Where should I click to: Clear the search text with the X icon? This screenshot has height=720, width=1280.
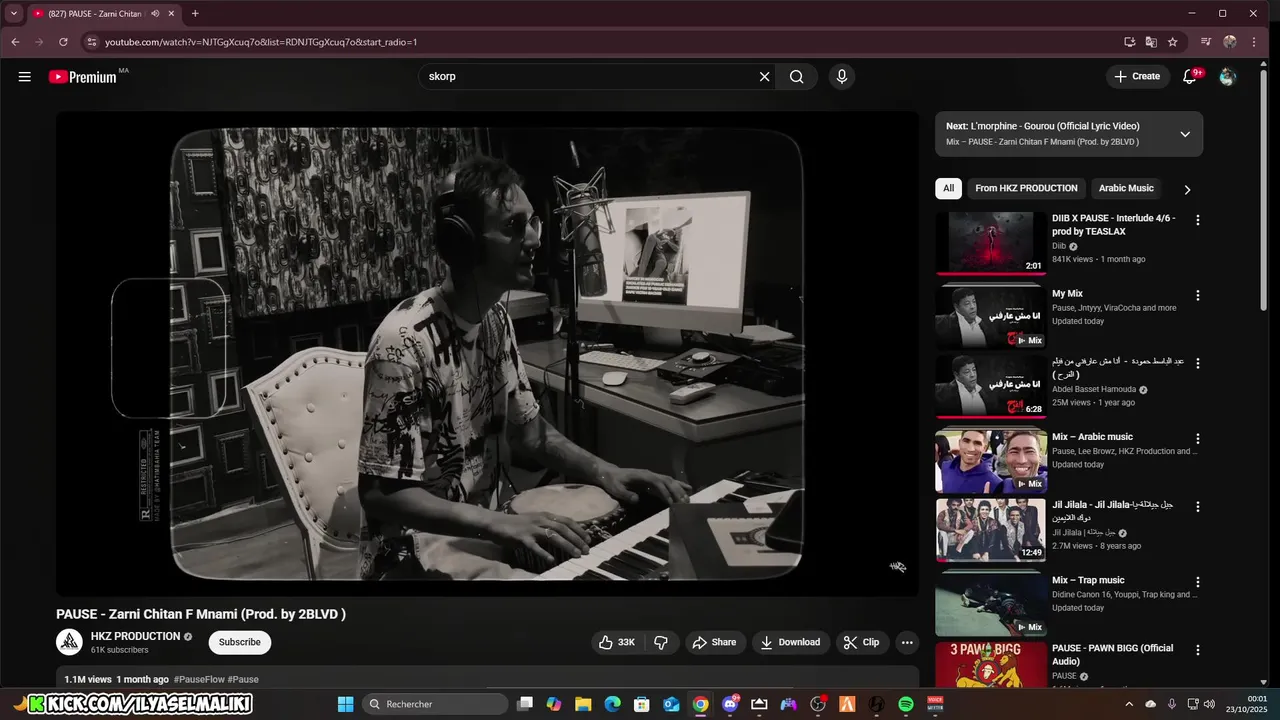click(765, 77)
